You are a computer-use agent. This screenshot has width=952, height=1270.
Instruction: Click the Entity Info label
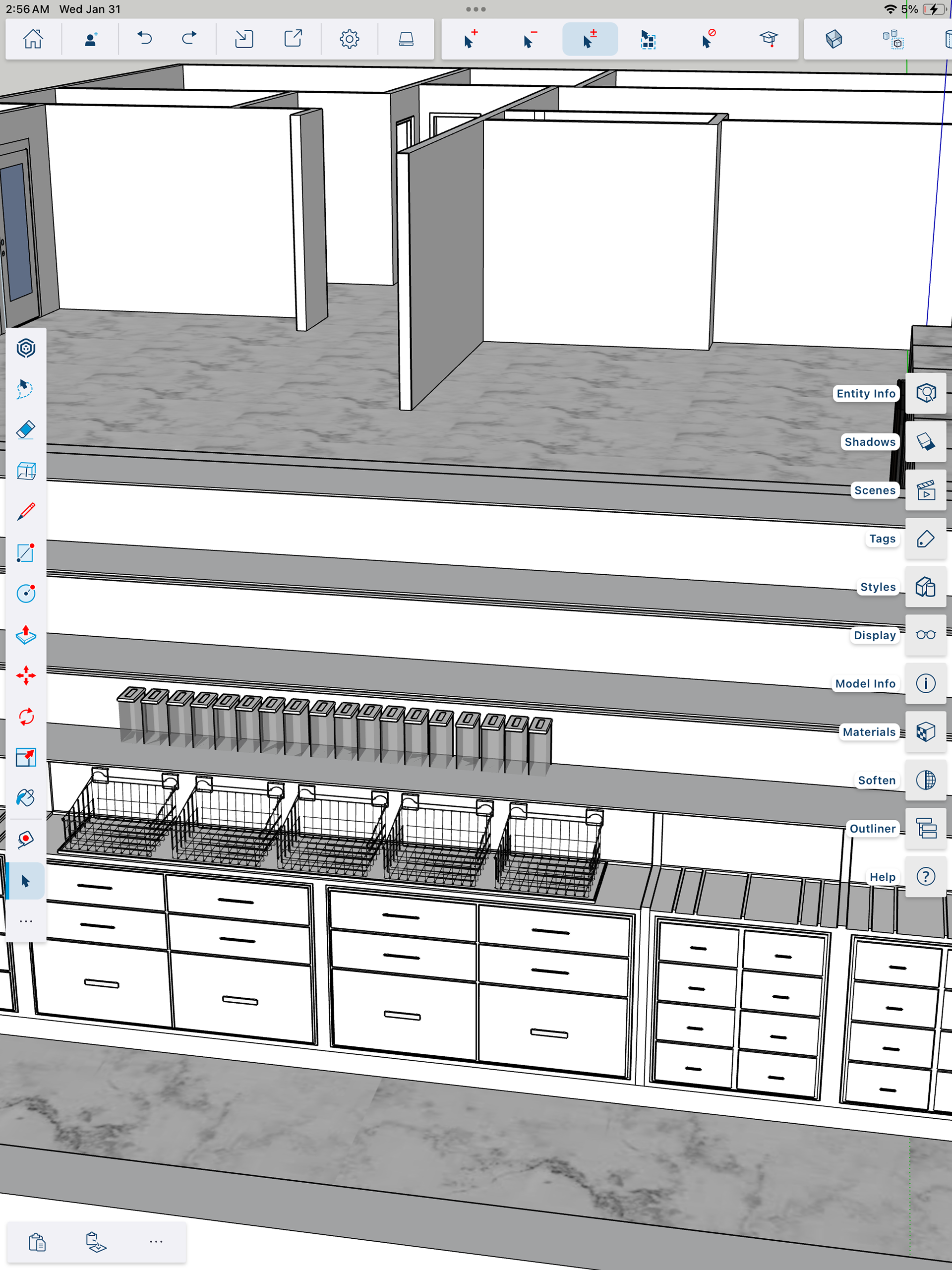[x=865, y=393]
